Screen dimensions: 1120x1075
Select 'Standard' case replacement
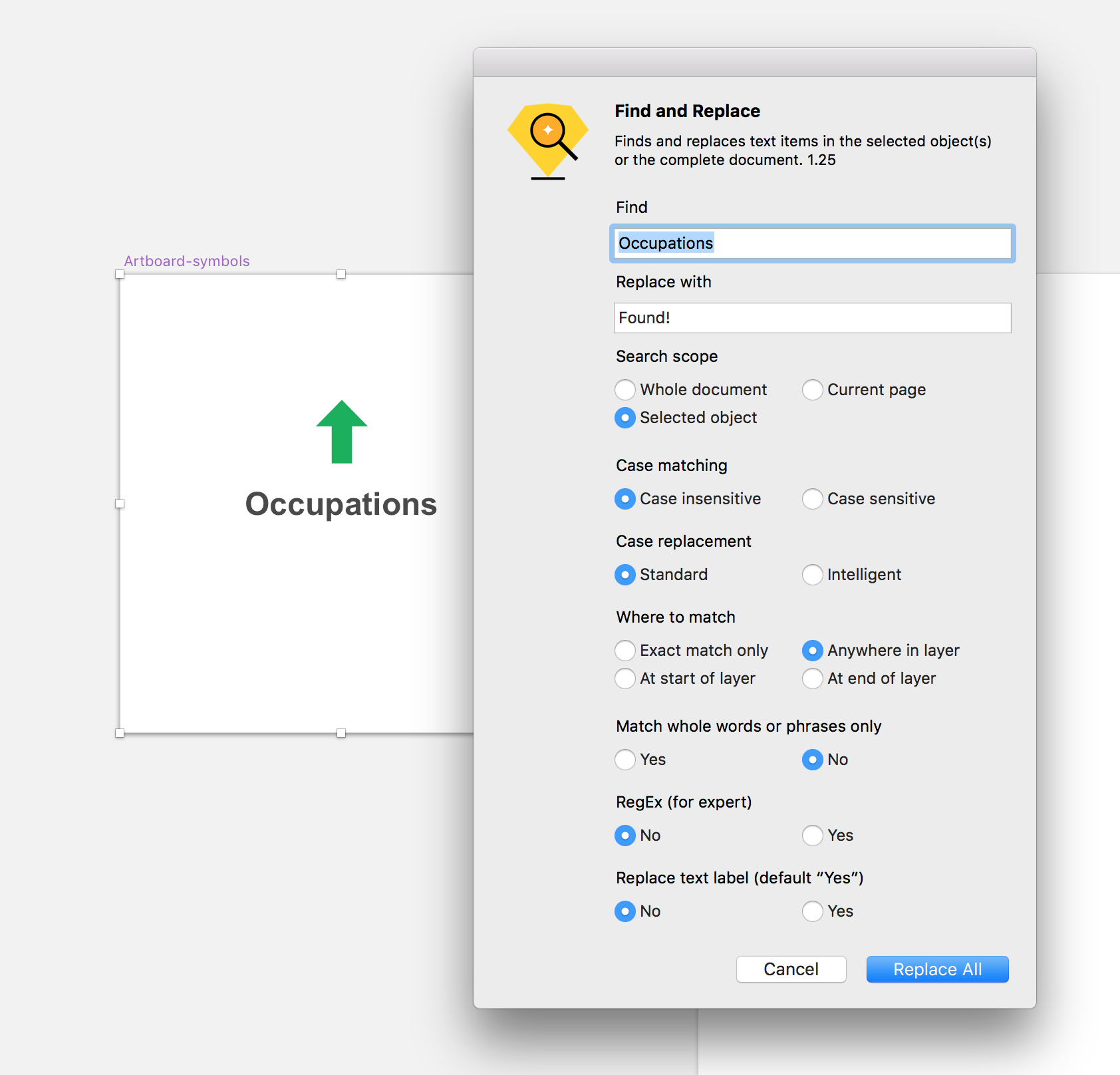tap(625, 575)
